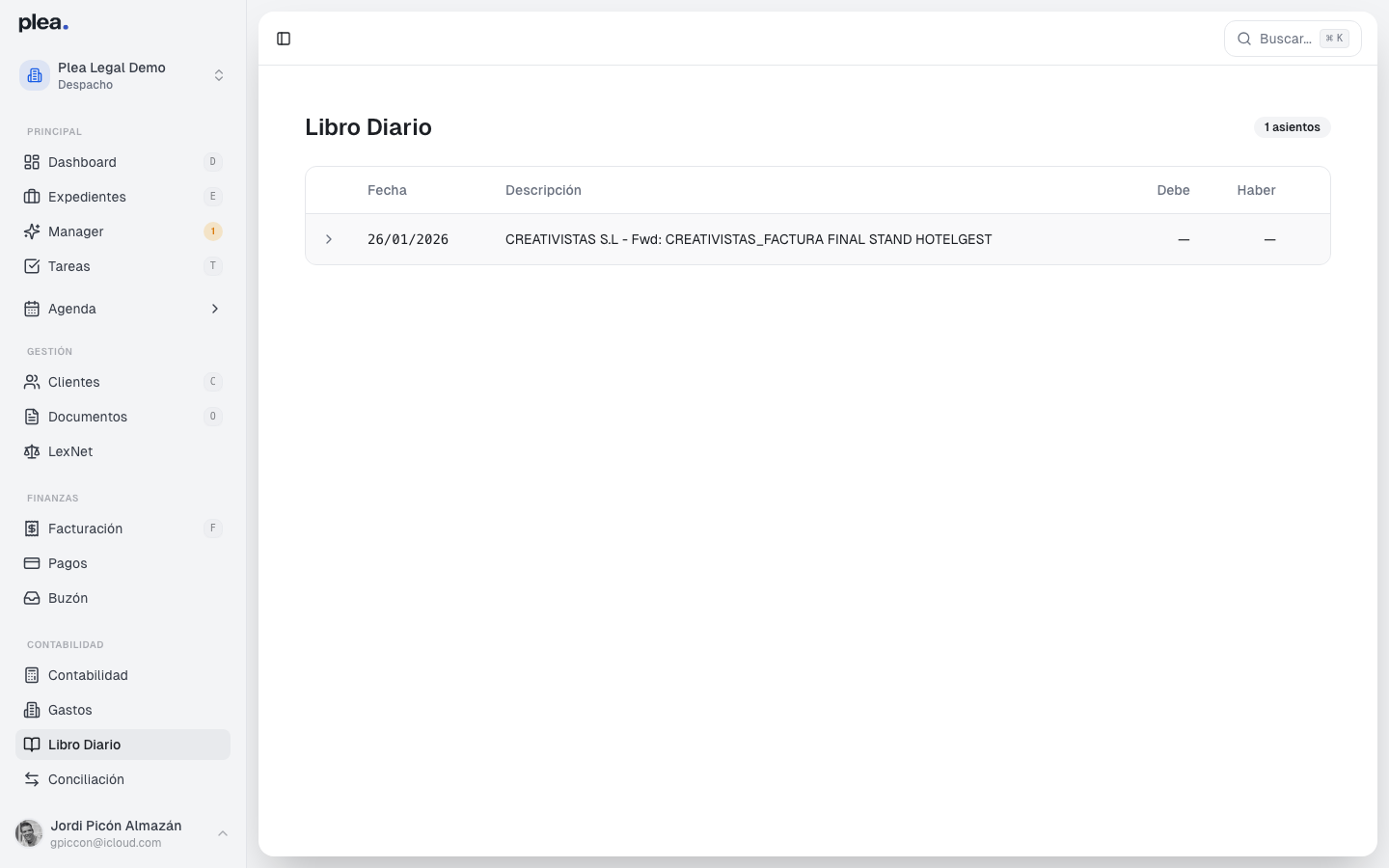Click the Manager notification badge 1
This screenshot has height=868, width=1389.
click(x=213, y=231)
